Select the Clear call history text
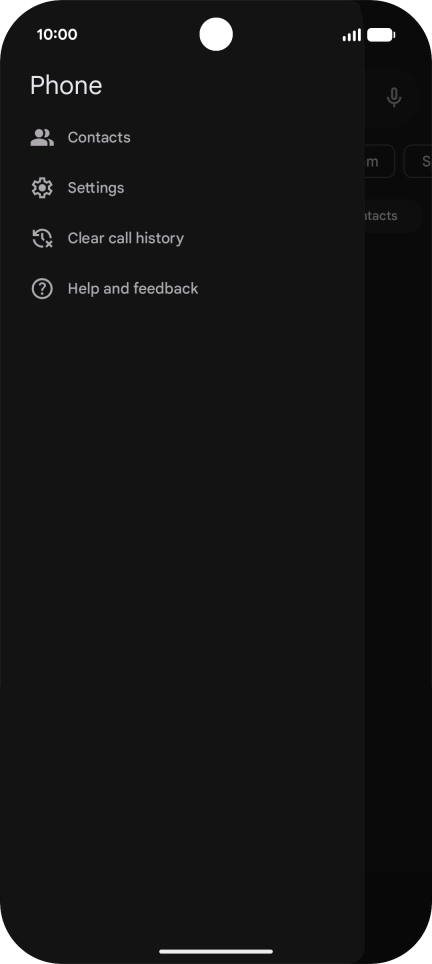 click(x=125, y=238)
